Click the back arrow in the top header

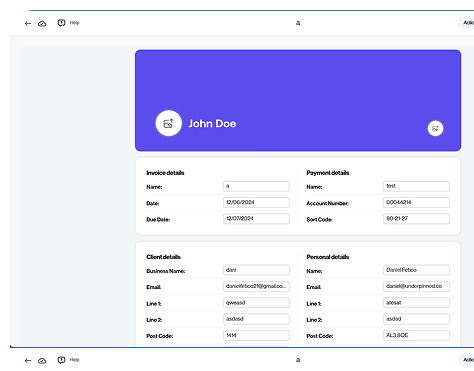tap(28, 23)
